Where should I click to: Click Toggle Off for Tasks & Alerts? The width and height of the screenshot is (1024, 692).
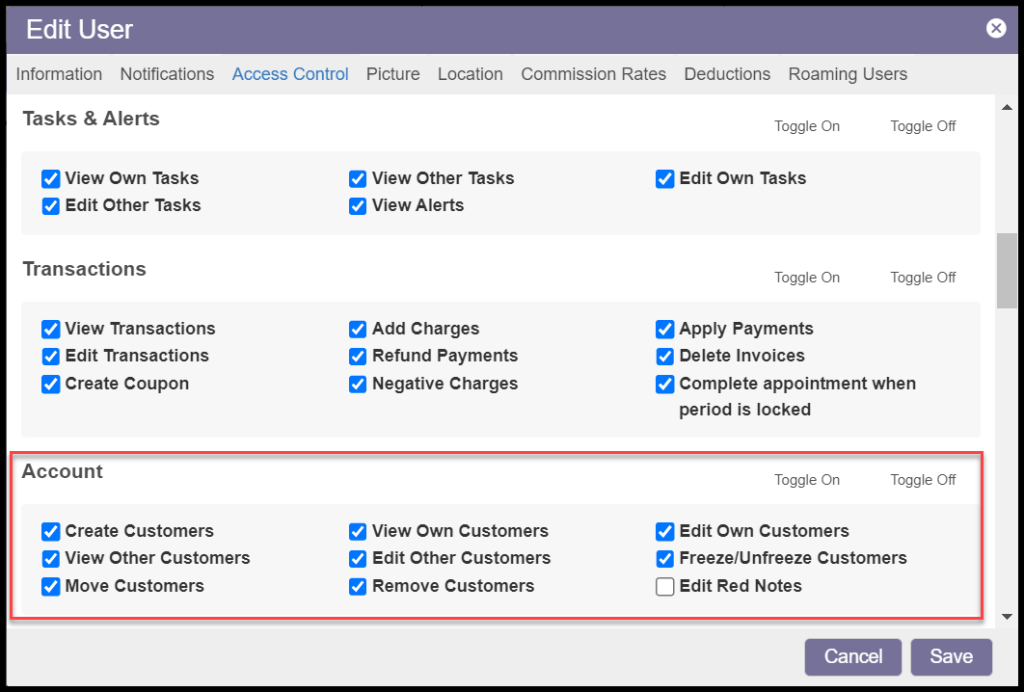(922, 126)
